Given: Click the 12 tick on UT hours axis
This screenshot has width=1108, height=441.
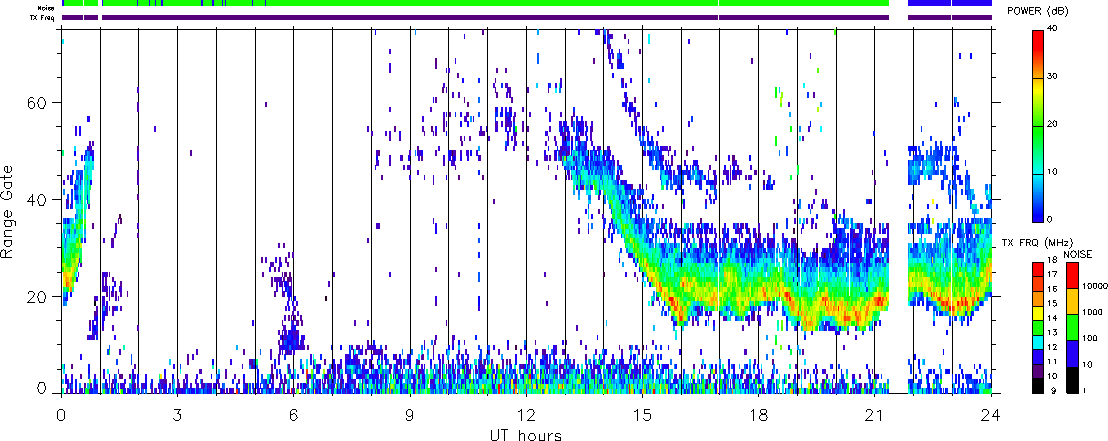Looking at the screenshot, I should (526, 414).
